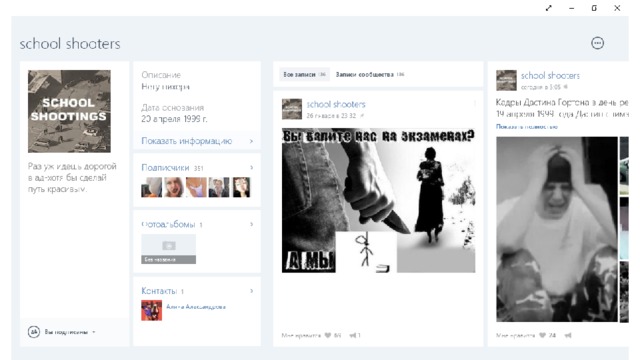Image resolution: width=640 pixels, height=360 pixels.
Task: Click the subscription status circle icon
Action: 33,332
